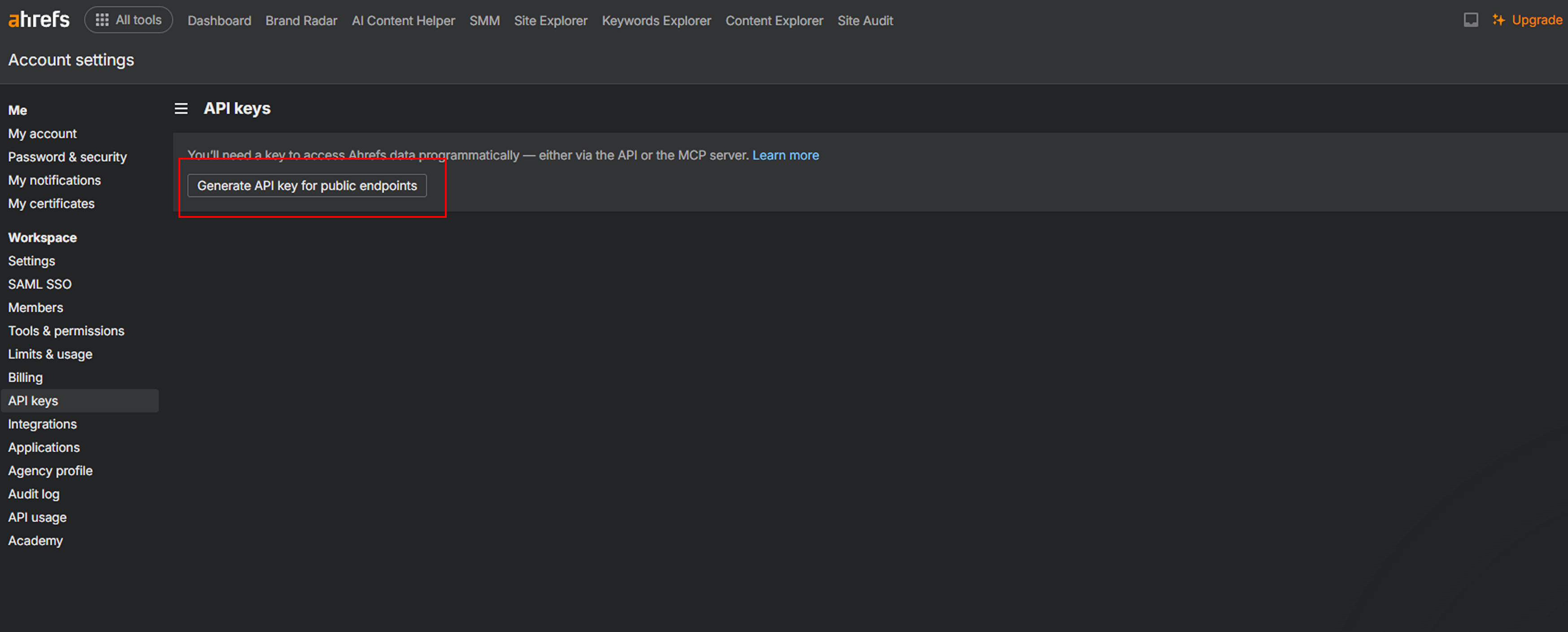
Task: Open Brand Radar tool
Action: (x=301, y=21)
